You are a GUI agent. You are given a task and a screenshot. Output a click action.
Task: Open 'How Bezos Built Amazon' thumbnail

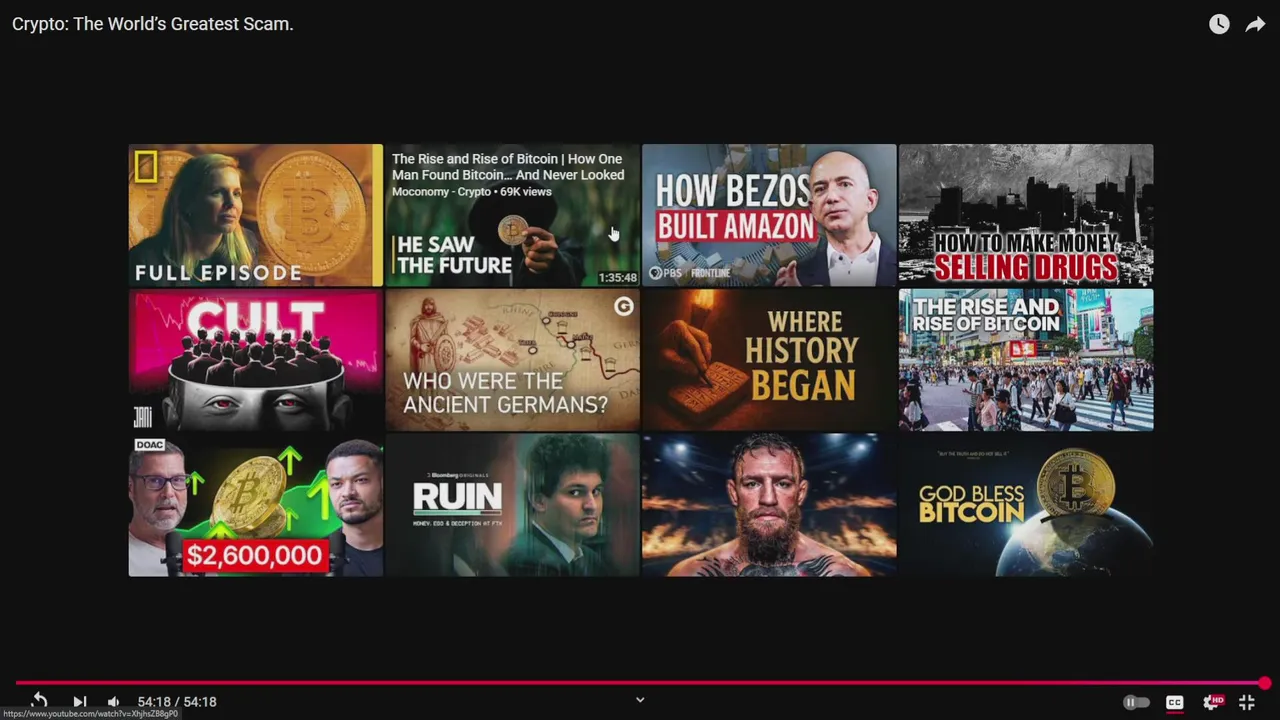769,215
